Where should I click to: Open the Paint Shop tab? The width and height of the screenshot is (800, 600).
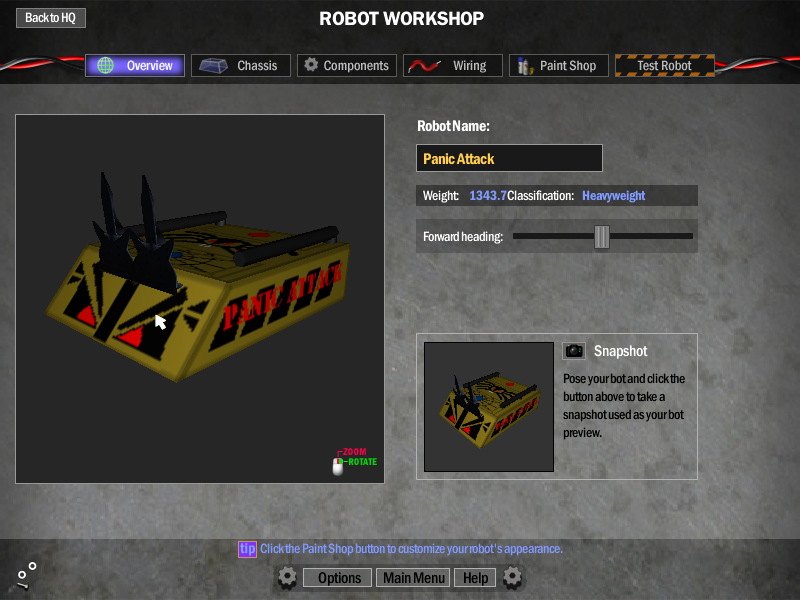[x=559, y=65]
